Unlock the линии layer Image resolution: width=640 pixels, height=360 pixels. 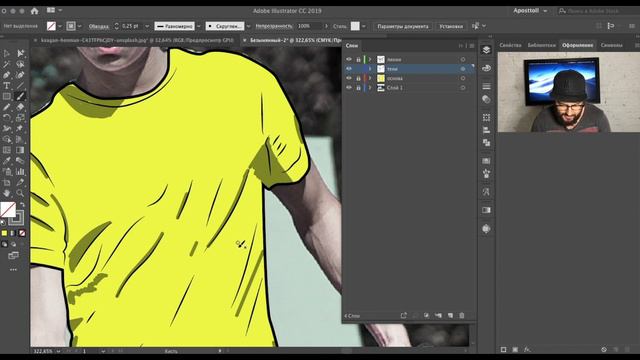click(x=358, y=60)
